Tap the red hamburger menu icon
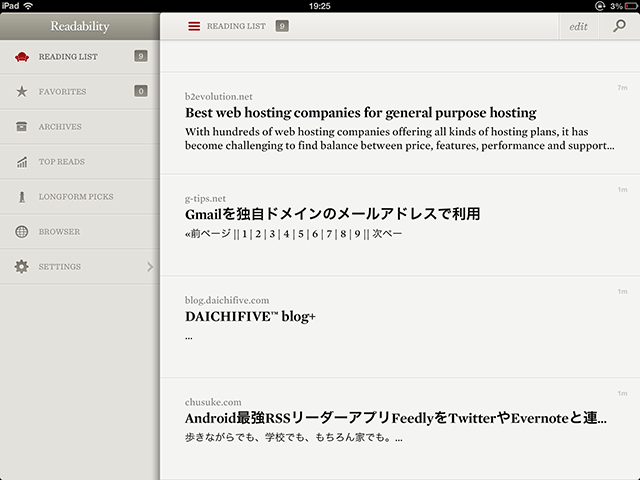This screenshot has height=480, width=640. point(194,26)
